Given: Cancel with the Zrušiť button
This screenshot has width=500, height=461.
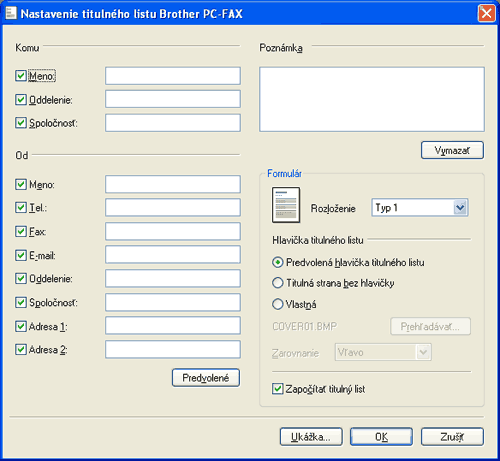Looking at the screenshot, I should 452,437.
